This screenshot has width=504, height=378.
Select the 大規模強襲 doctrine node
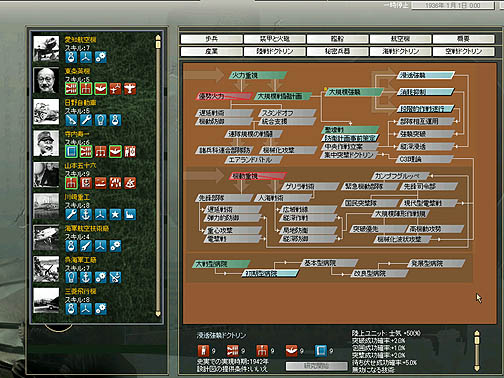tap(354, 92)
